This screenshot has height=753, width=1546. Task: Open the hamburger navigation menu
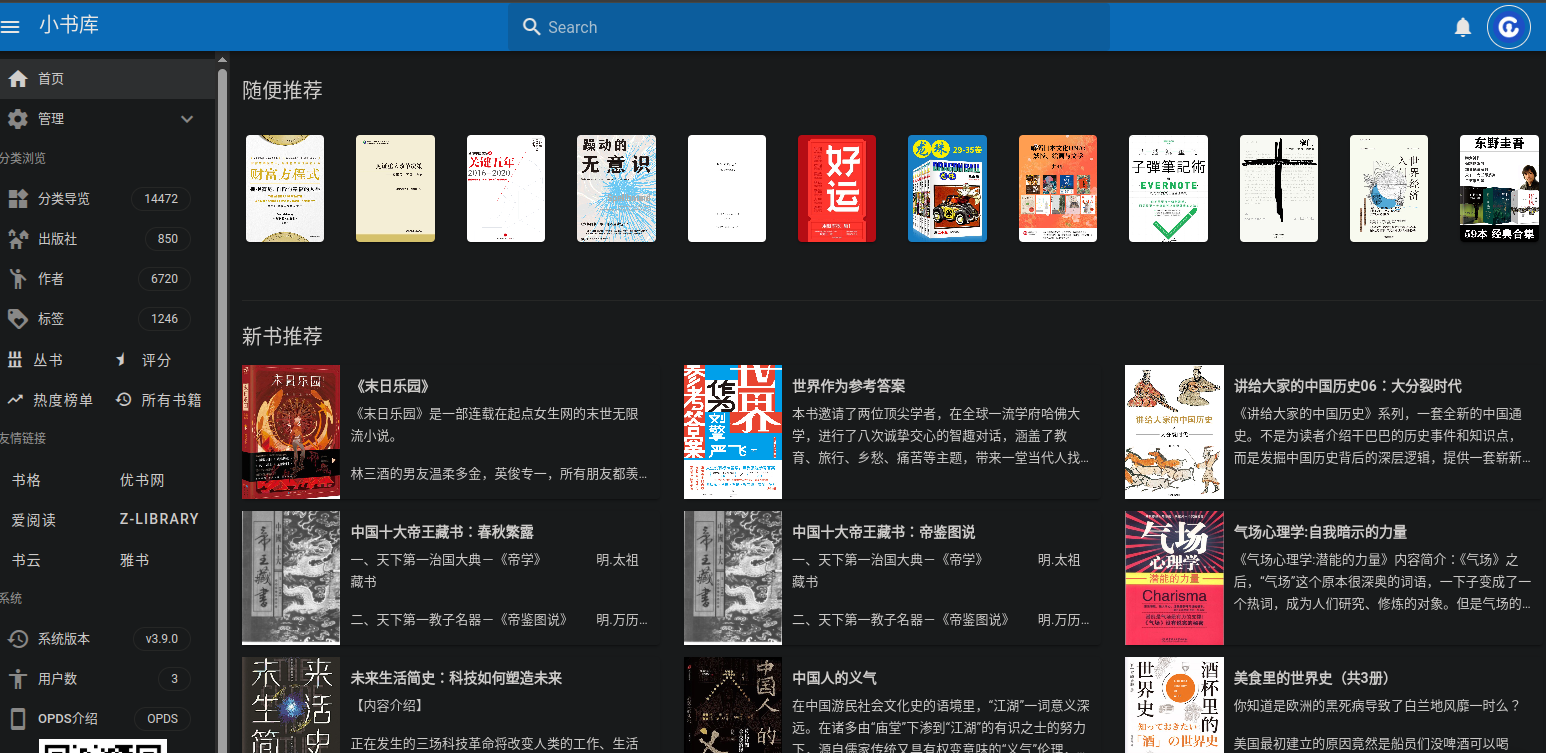click(10, 27)
